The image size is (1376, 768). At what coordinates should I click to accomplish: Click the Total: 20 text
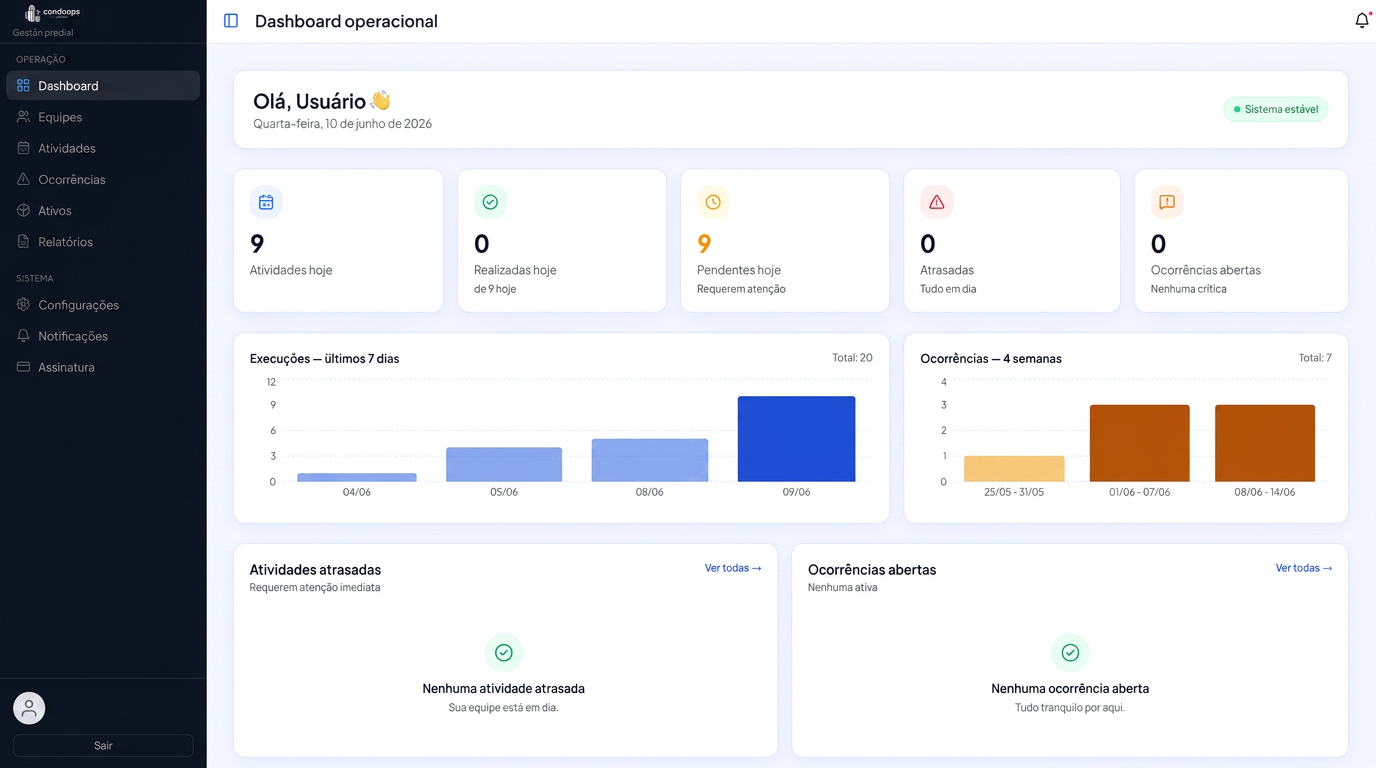[x=852, y=357]
